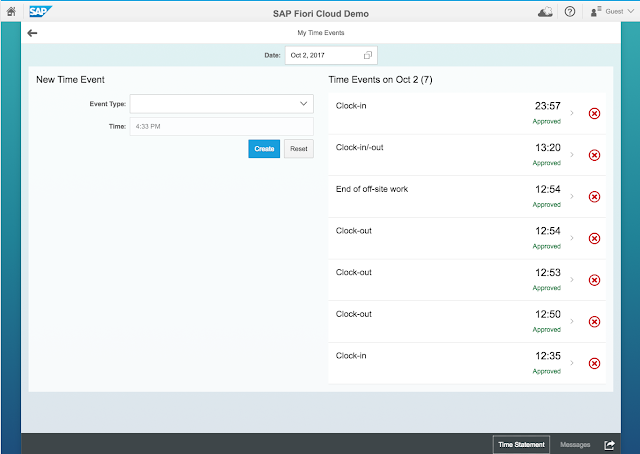Click the Reset button
640x454 pixels.
[299, 149]
